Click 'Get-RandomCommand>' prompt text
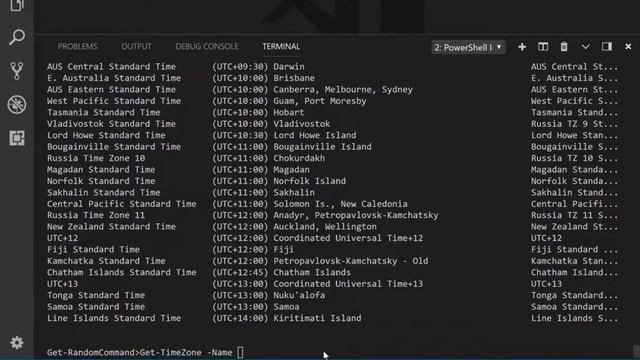The width and height of the screenshot is (640, 360). (93, 352)
